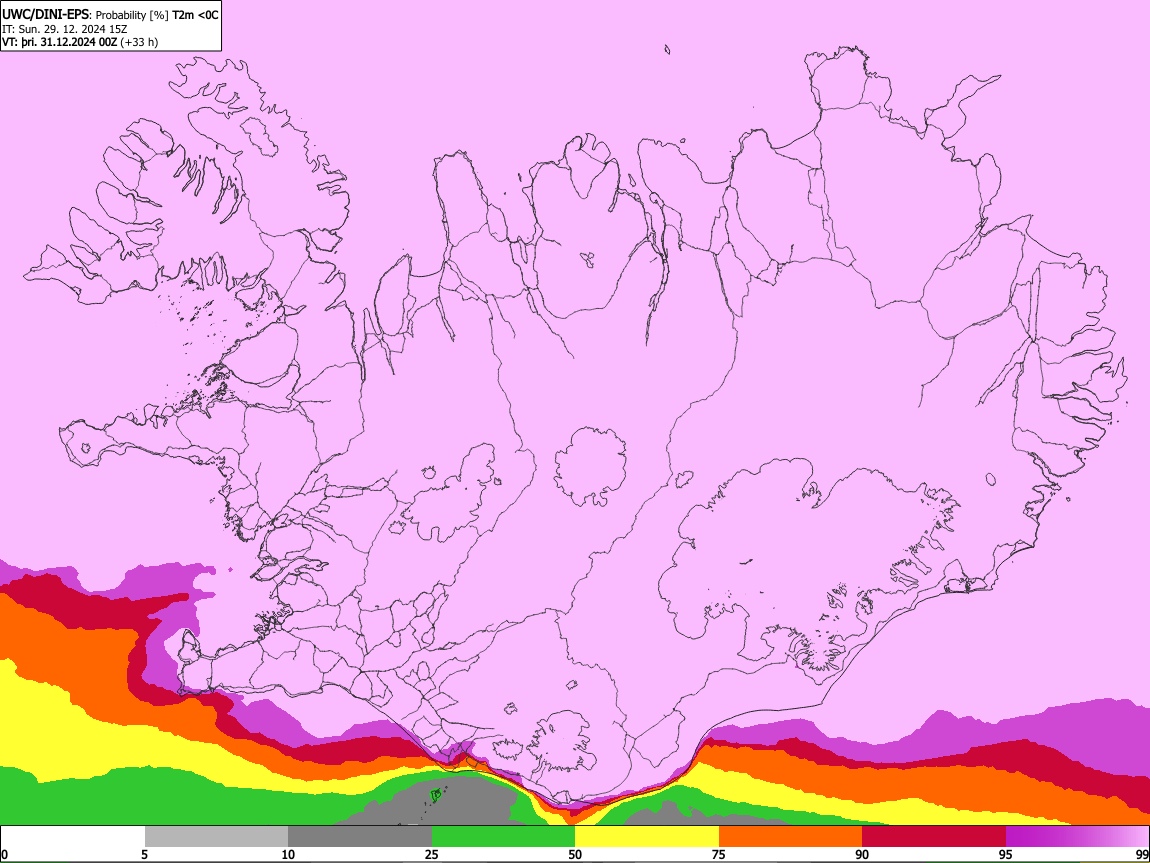Click the dark gray 10–25 legend swatch
The image size is (1150, 863).
pyautogui.click(x=359, y=837)
